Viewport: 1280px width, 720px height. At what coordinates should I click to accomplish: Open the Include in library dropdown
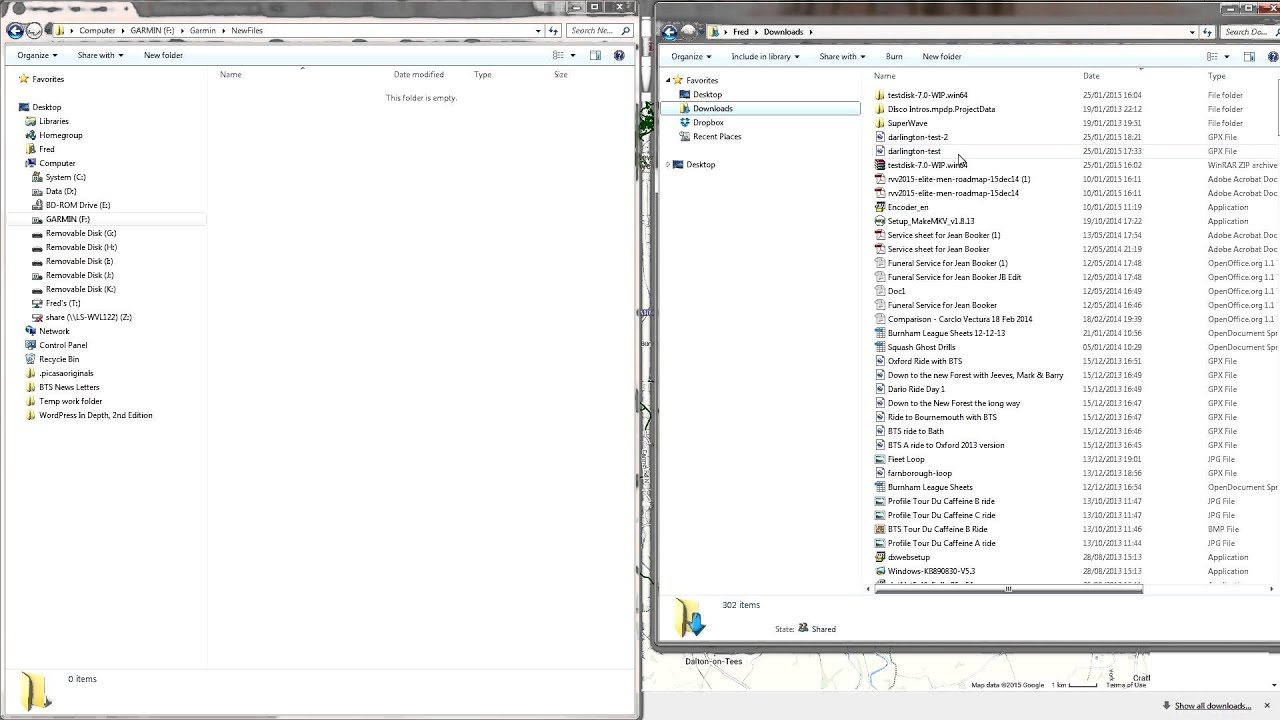[x=765, y=56]
